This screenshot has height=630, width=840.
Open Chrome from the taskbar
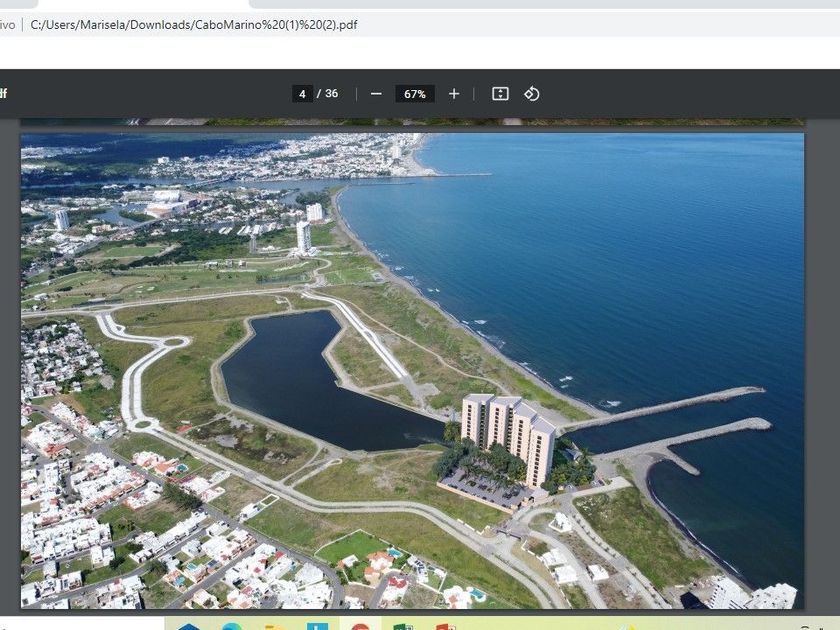click(x=360, y=626)
